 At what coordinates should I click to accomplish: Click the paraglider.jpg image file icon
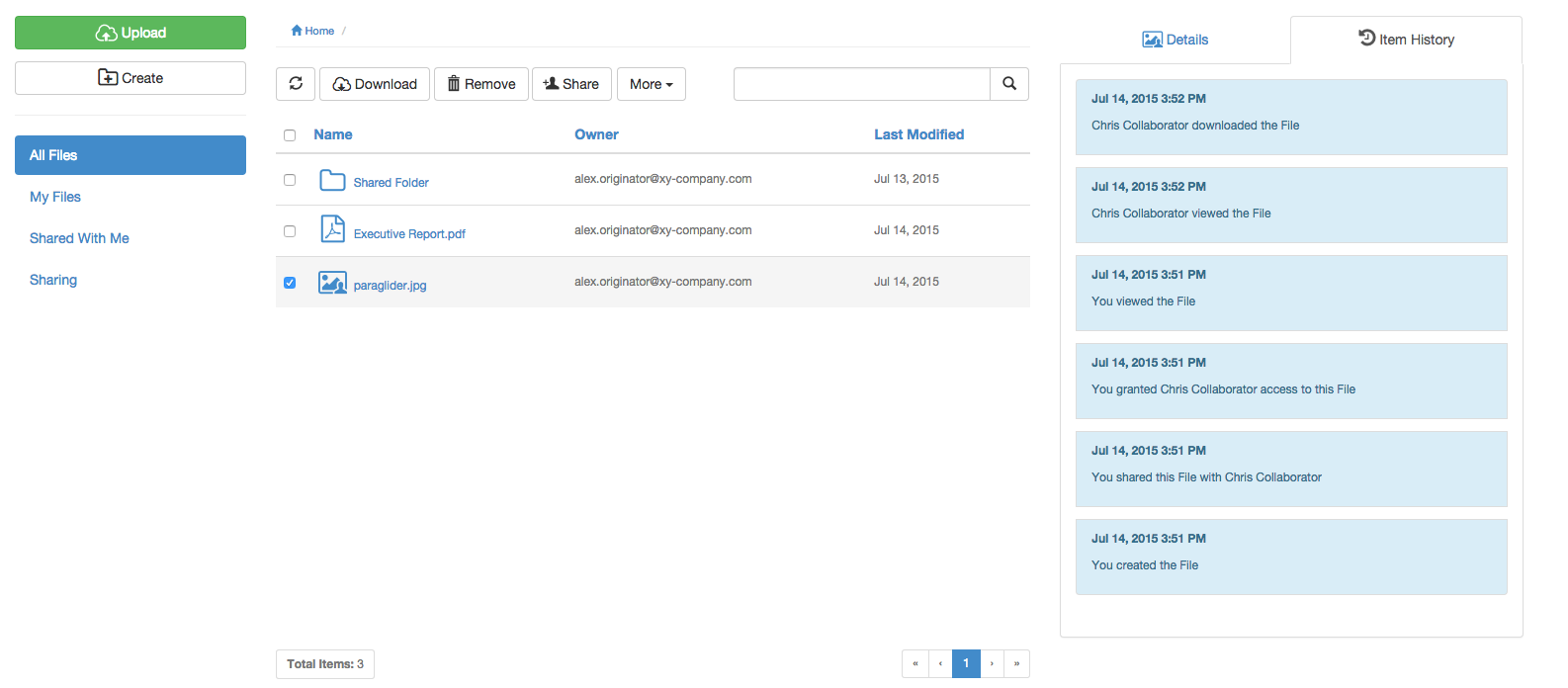coord(332,283)
